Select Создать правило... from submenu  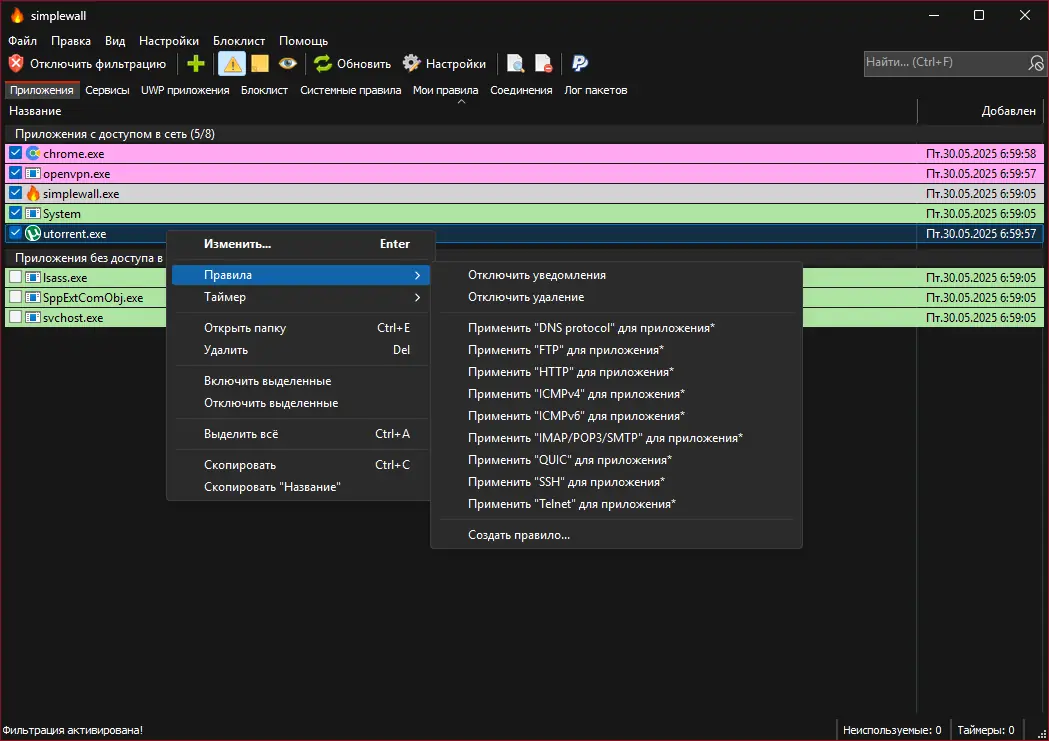[x=519, y=535]
